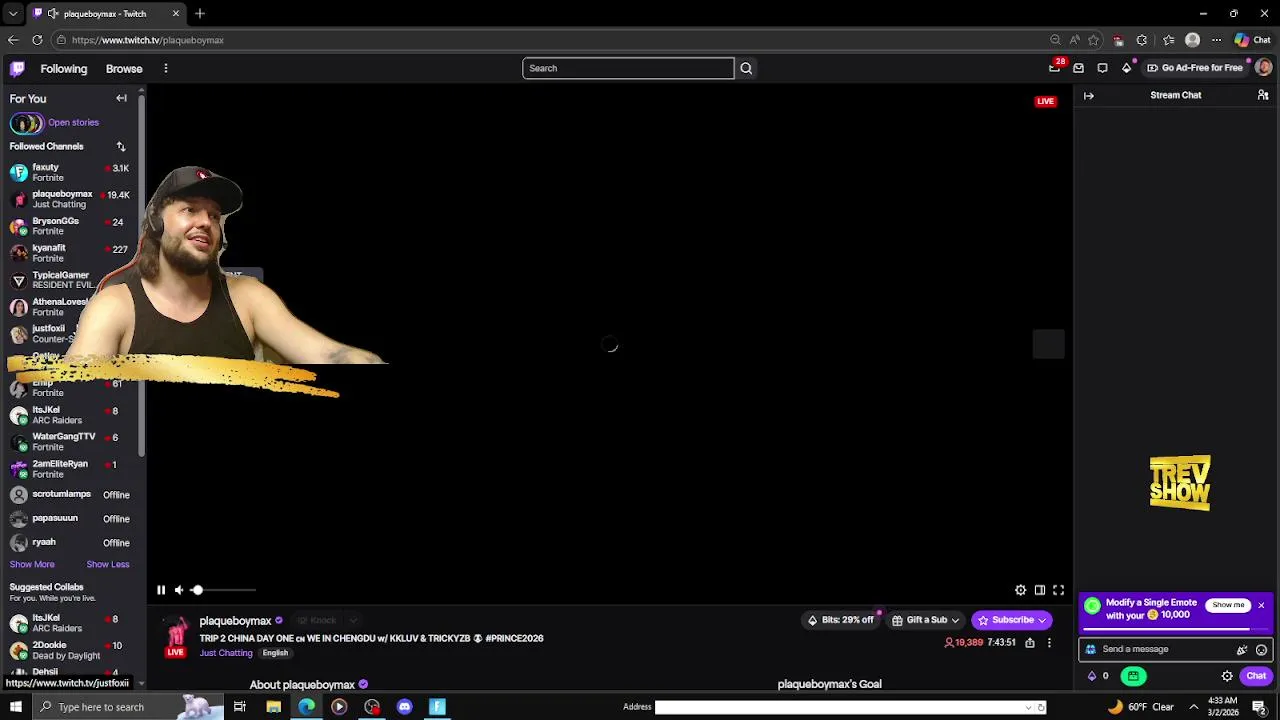Screen dimensions: 1280x720
Task: Click the taskbar search box
Action: (x=130, y=707)
